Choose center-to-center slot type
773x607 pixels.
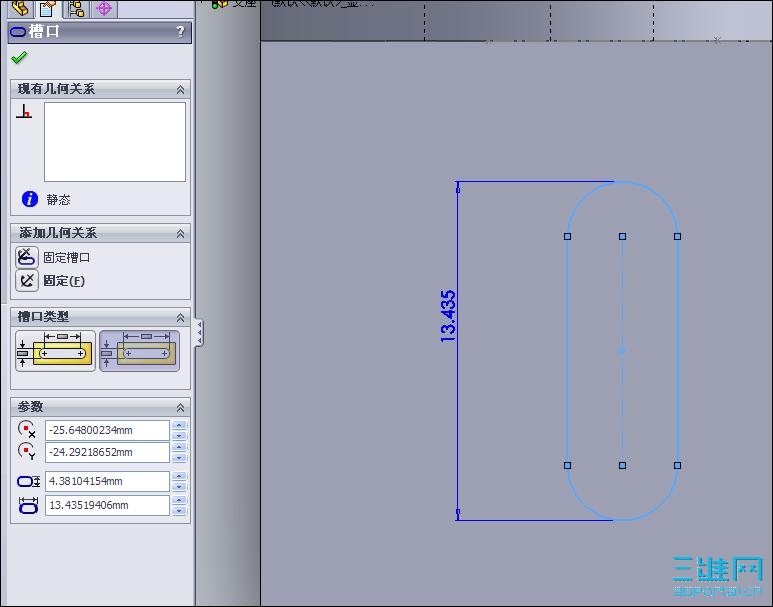click(55, 351)
